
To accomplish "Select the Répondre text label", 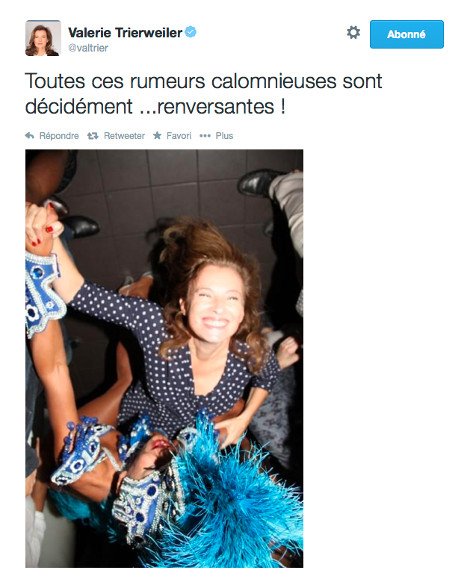I will pyautogui.click(x=59, y=136).
